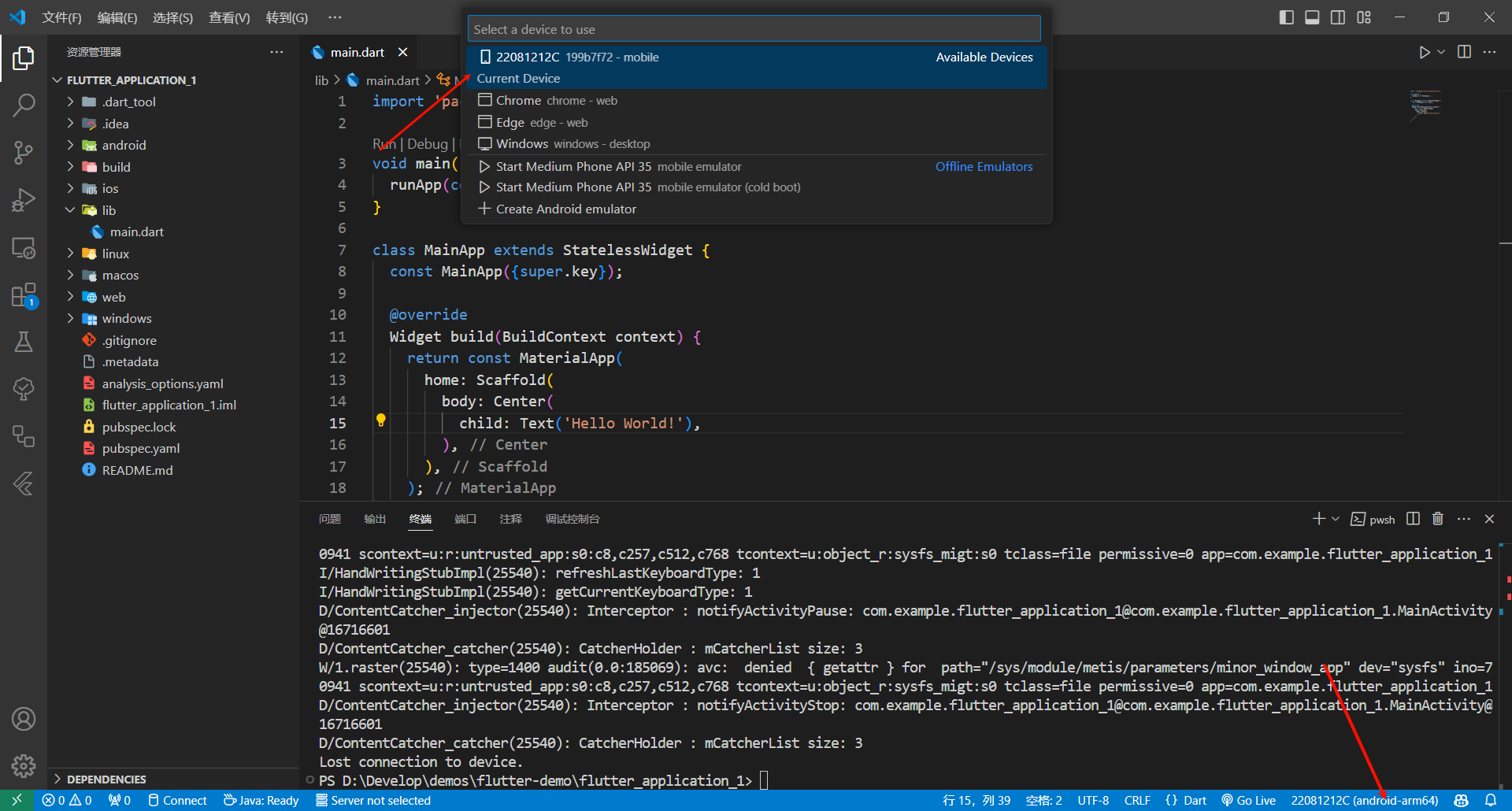Switch to the 问题 panel tab
This screenshot has height=811, width=1512.
330,519
